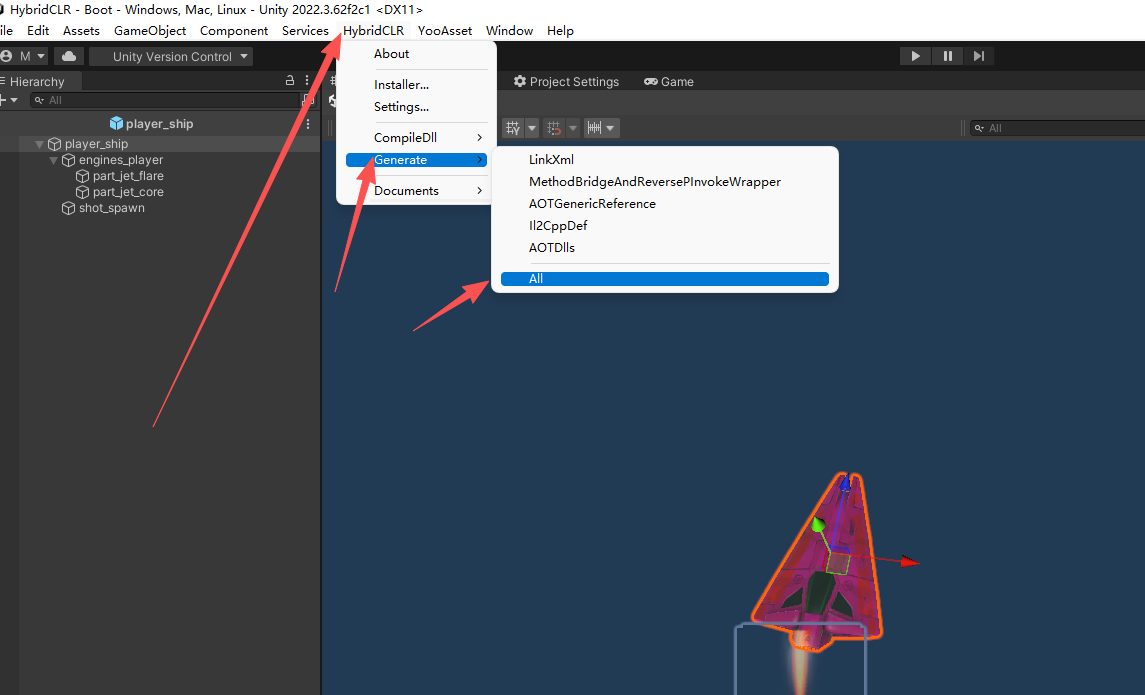Screen dimensions: 1145x695
Task: Open the account M dropdown
Action: (x=24, y=56)
